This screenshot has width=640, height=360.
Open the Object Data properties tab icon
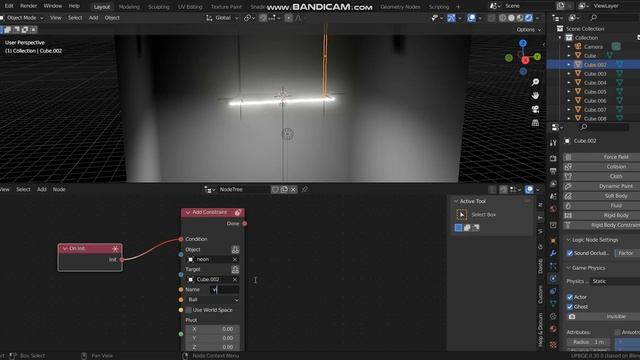click(553, 304)
